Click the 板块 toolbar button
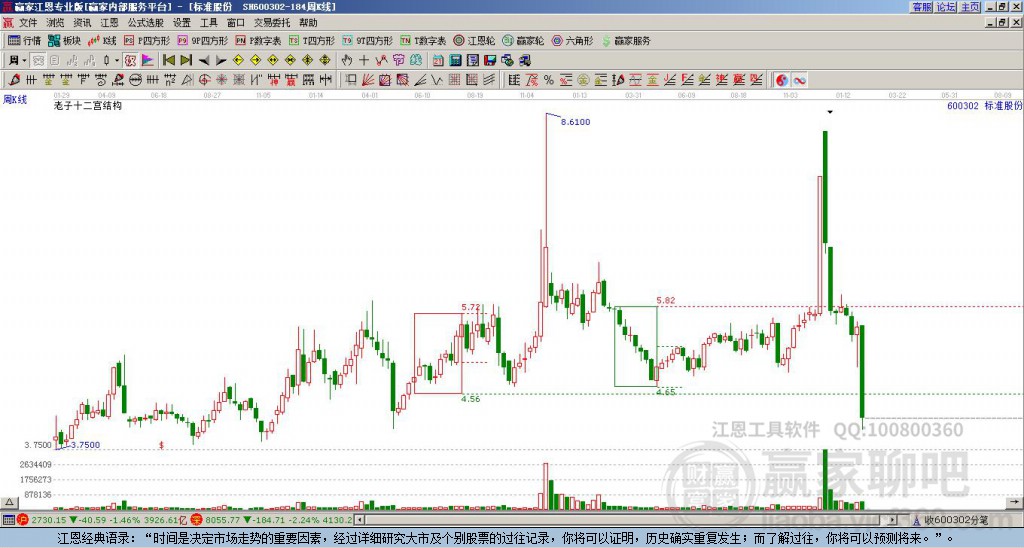 [x=64, y=40]
